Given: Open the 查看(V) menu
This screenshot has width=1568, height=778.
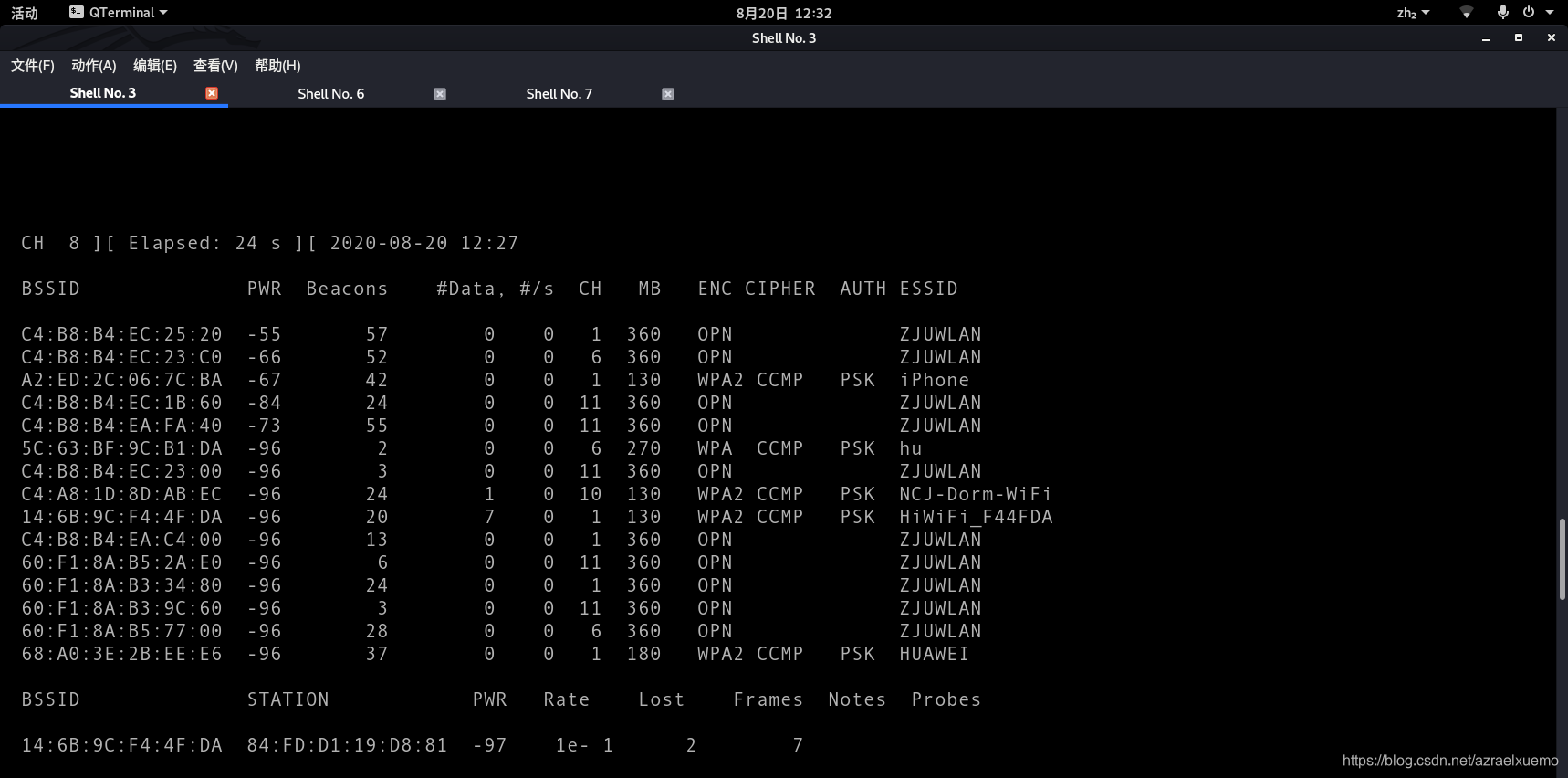Looking at the screenshot, I should tap(215, 66).
